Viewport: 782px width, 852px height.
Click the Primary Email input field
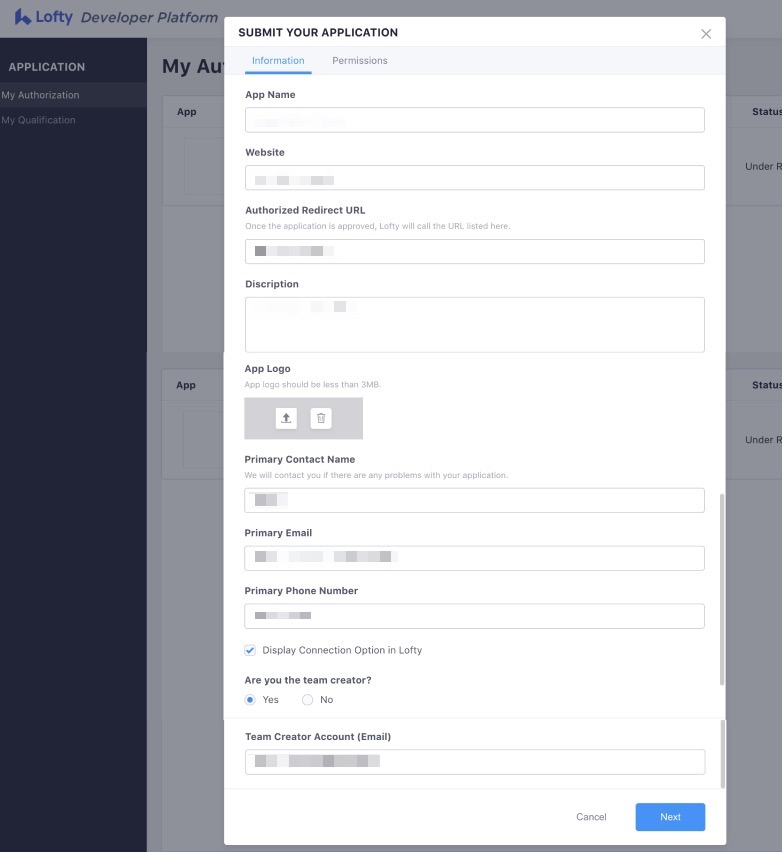click(474, 558)
